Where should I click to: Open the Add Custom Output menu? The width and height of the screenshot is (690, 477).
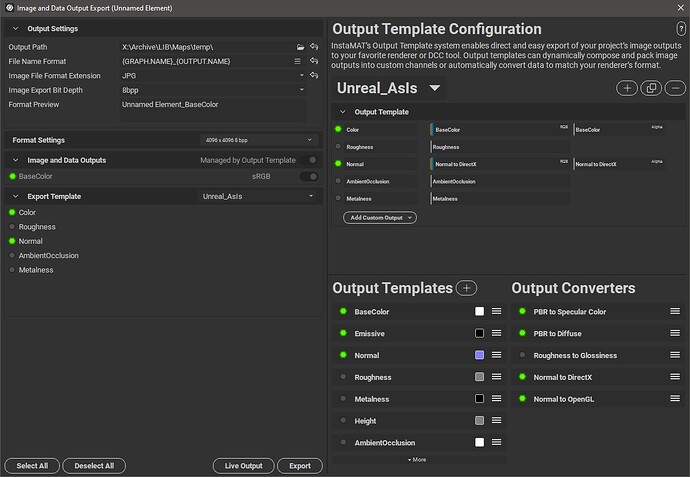(380, 217)
